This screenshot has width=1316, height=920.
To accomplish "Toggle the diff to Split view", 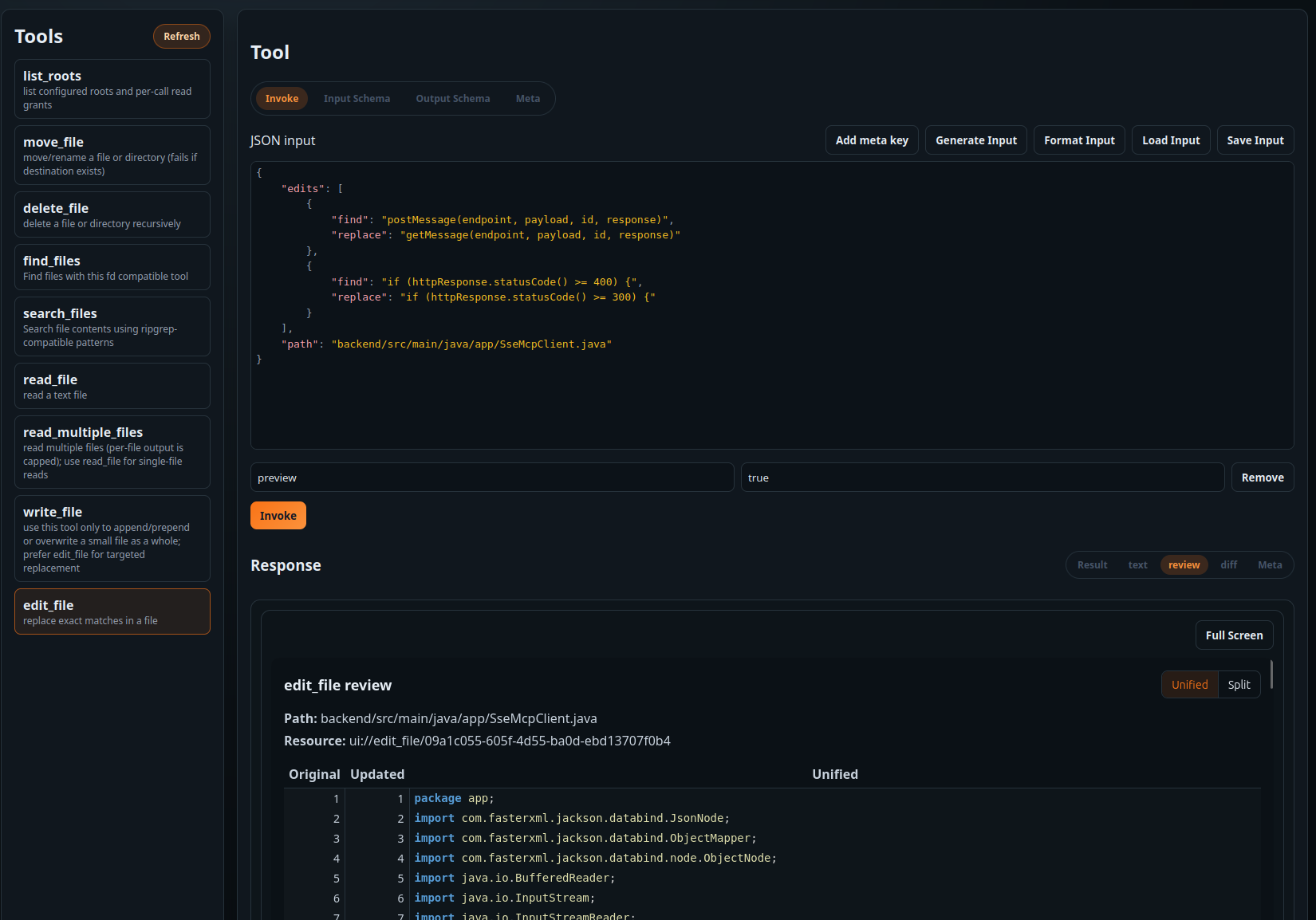I will click(x=1239, y=684).
